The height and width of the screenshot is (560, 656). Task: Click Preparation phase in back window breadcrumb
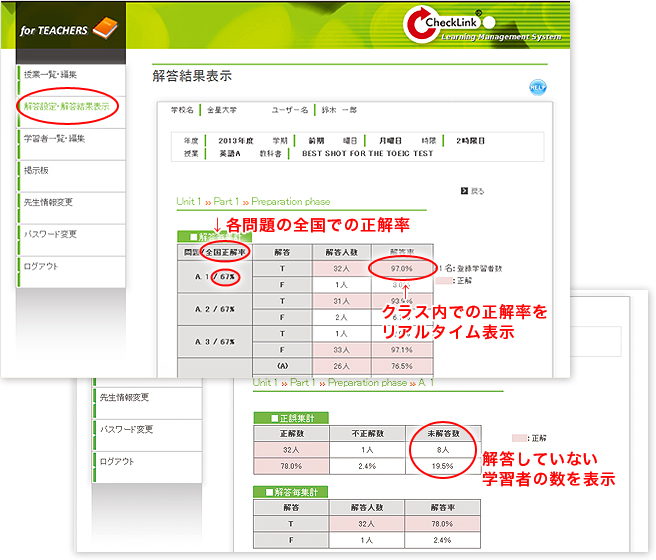pos(367,383)
